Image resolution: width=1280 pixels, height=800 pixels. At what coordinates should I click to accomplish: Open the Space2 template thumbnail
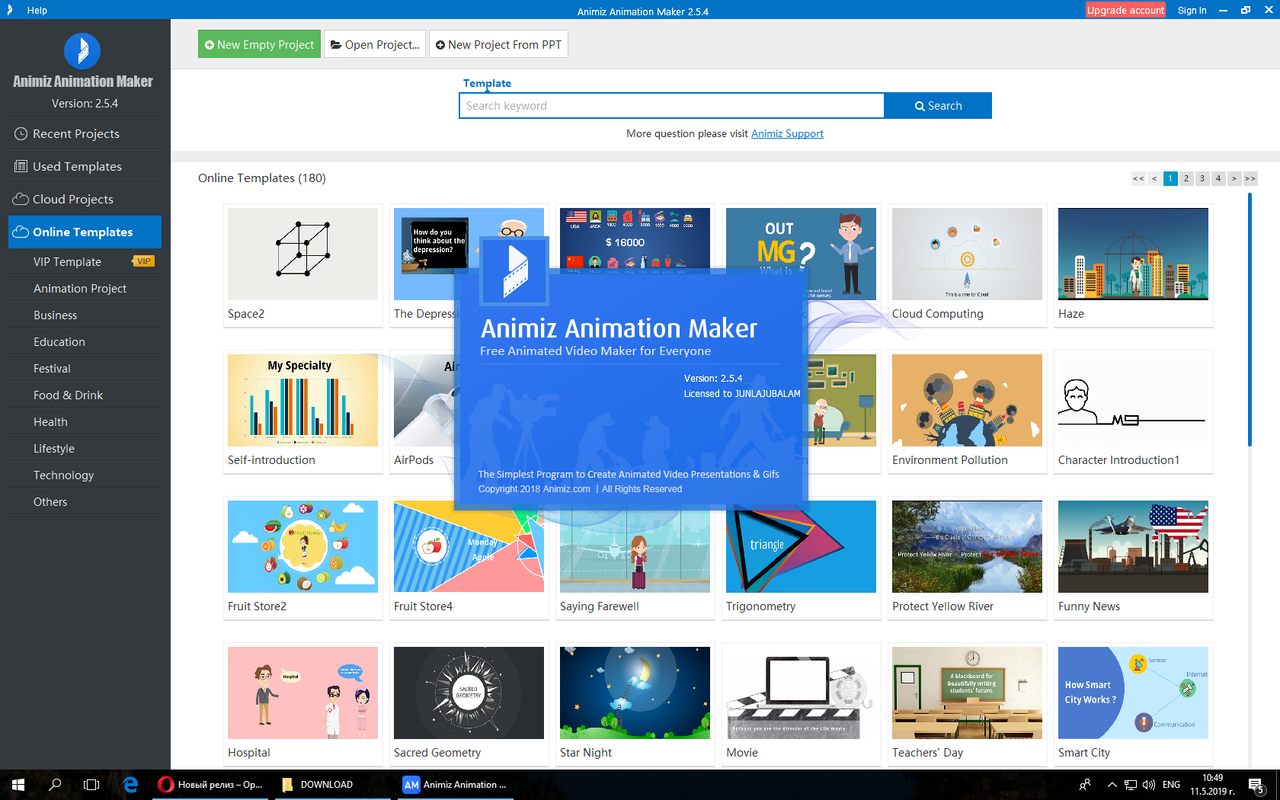(x=303, y=254)
